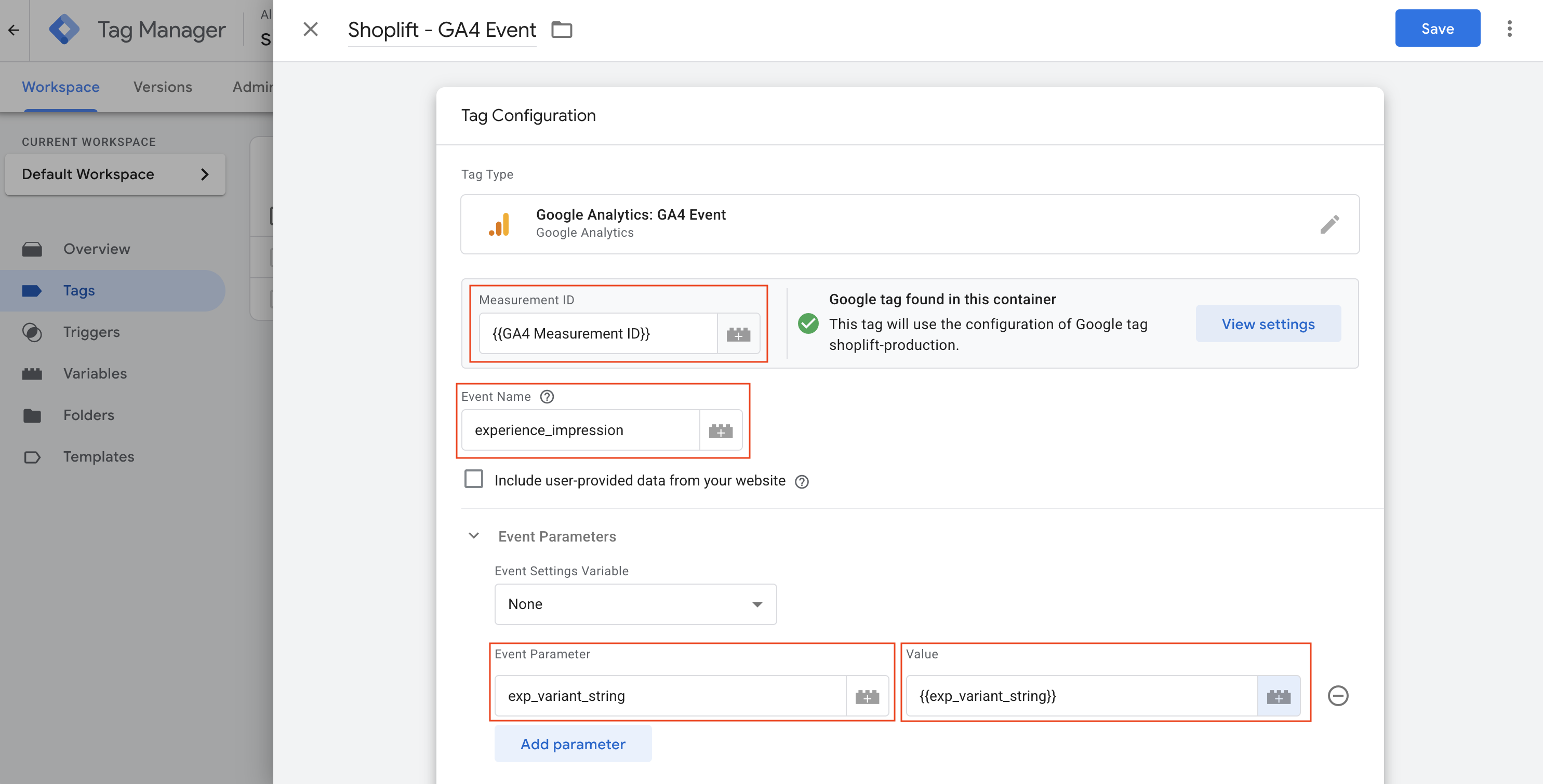Click the pencil icon to edit tag type
The image size is (1543, 784).
coord(1329,224)
